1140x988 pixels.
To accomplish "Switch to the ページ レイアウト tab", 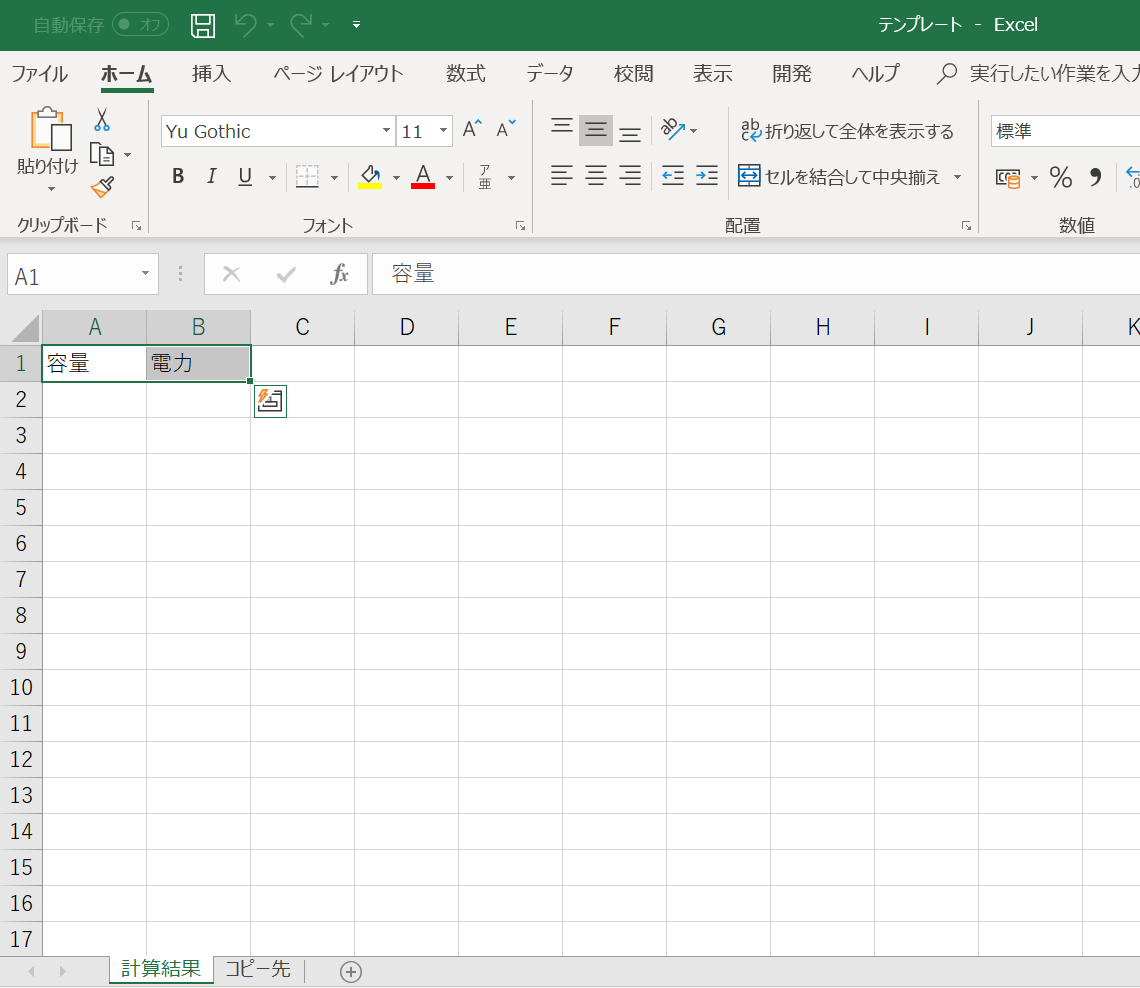I will [x=338, y=73].
